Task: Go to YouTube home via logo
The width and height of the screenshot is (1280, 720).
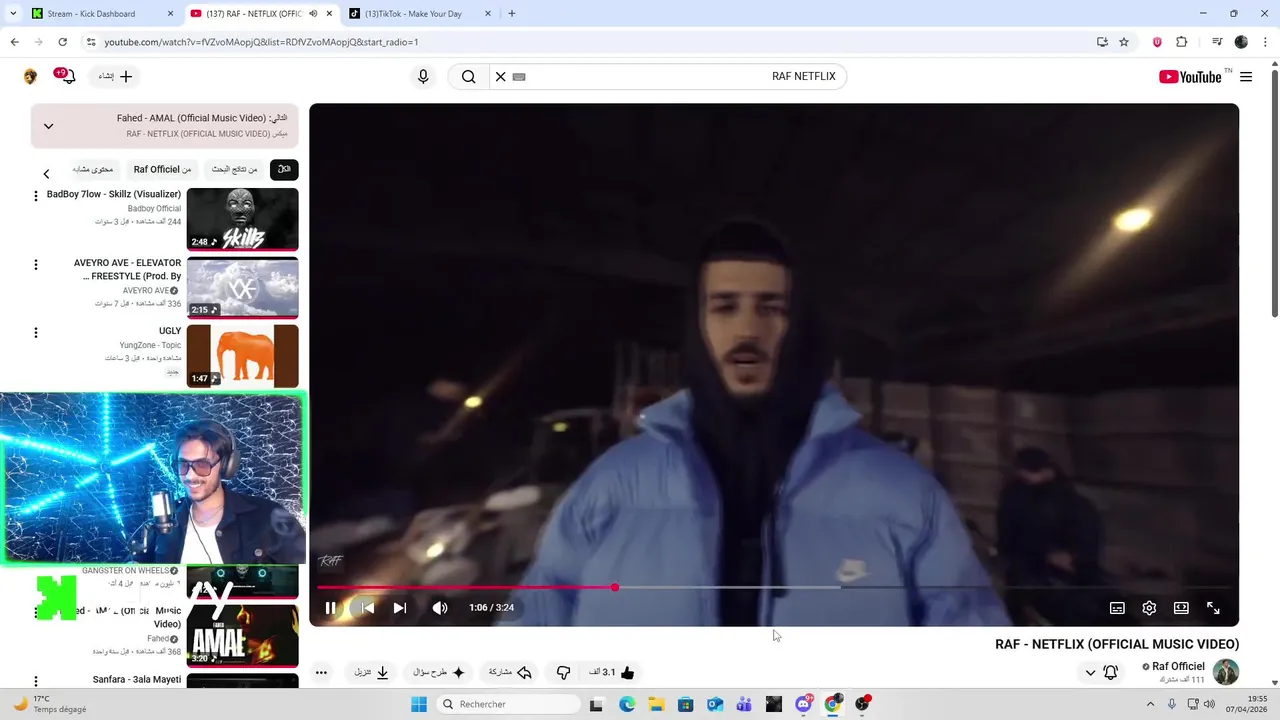Action: (1190, 77)
